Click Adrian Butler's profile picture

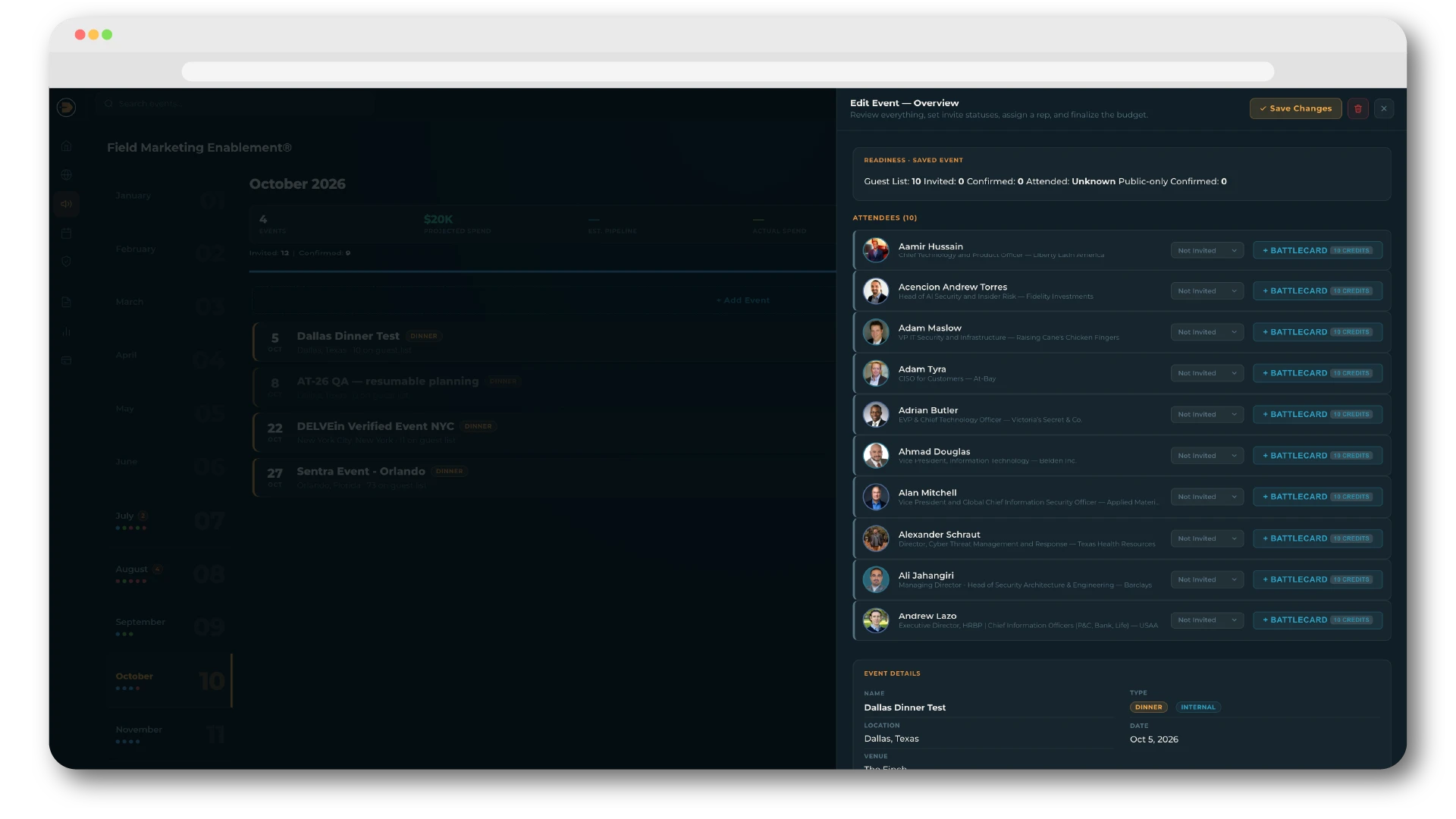[876, 414]
